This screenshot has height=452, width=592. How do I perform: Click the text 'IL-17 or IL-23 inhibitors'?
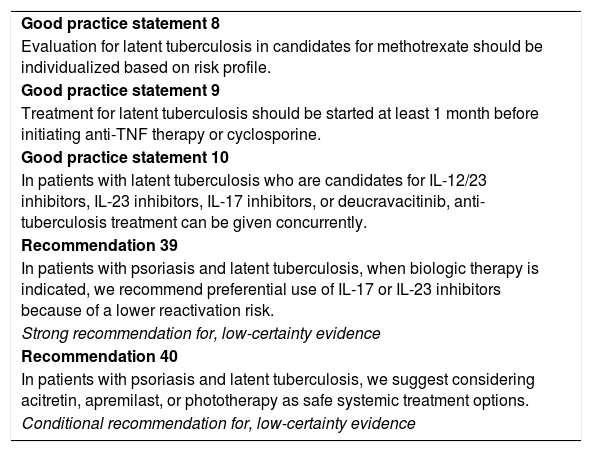[x=418, y=290]
